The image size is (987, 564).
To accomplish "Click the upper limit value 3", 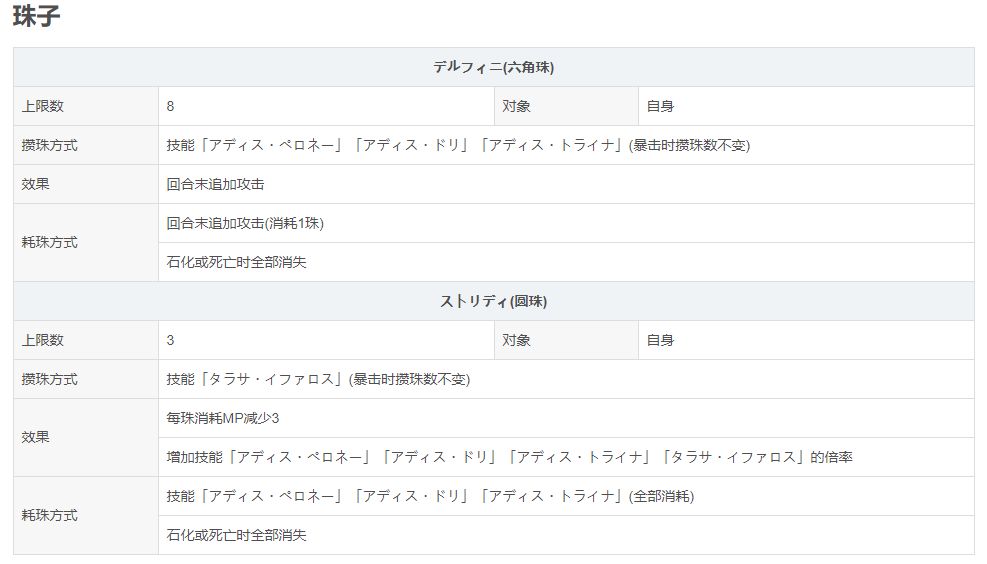I will point(171,340).
